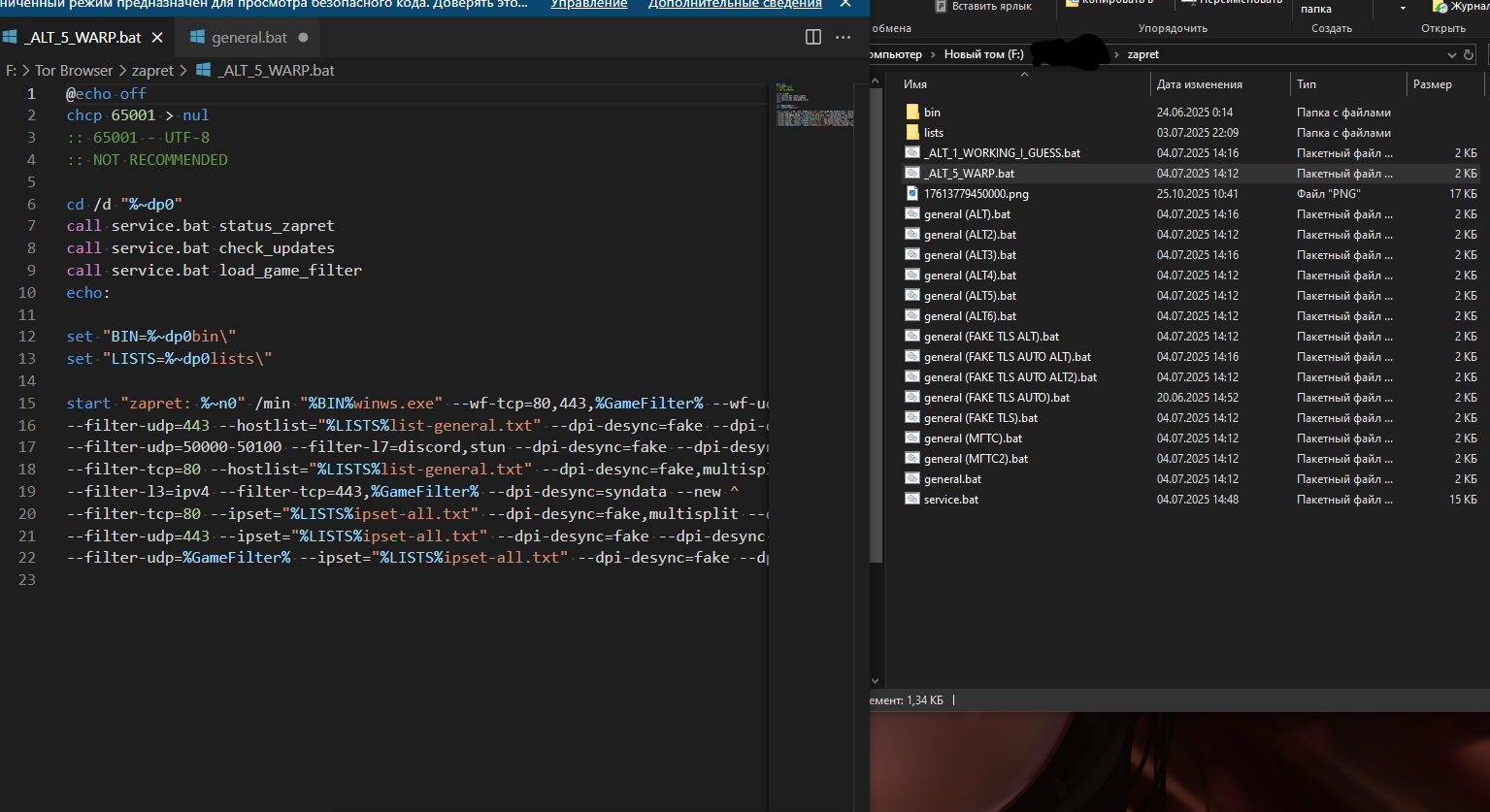
Task: Open VS Code editor More Actions ellipsis
Action: 843,37
